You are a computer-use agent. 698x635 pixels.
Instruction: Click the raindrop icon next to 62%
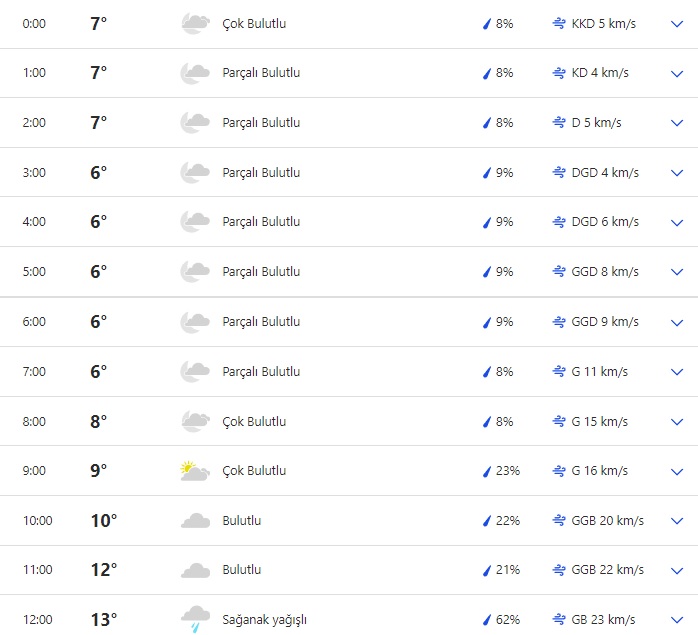tap(487, 620)
